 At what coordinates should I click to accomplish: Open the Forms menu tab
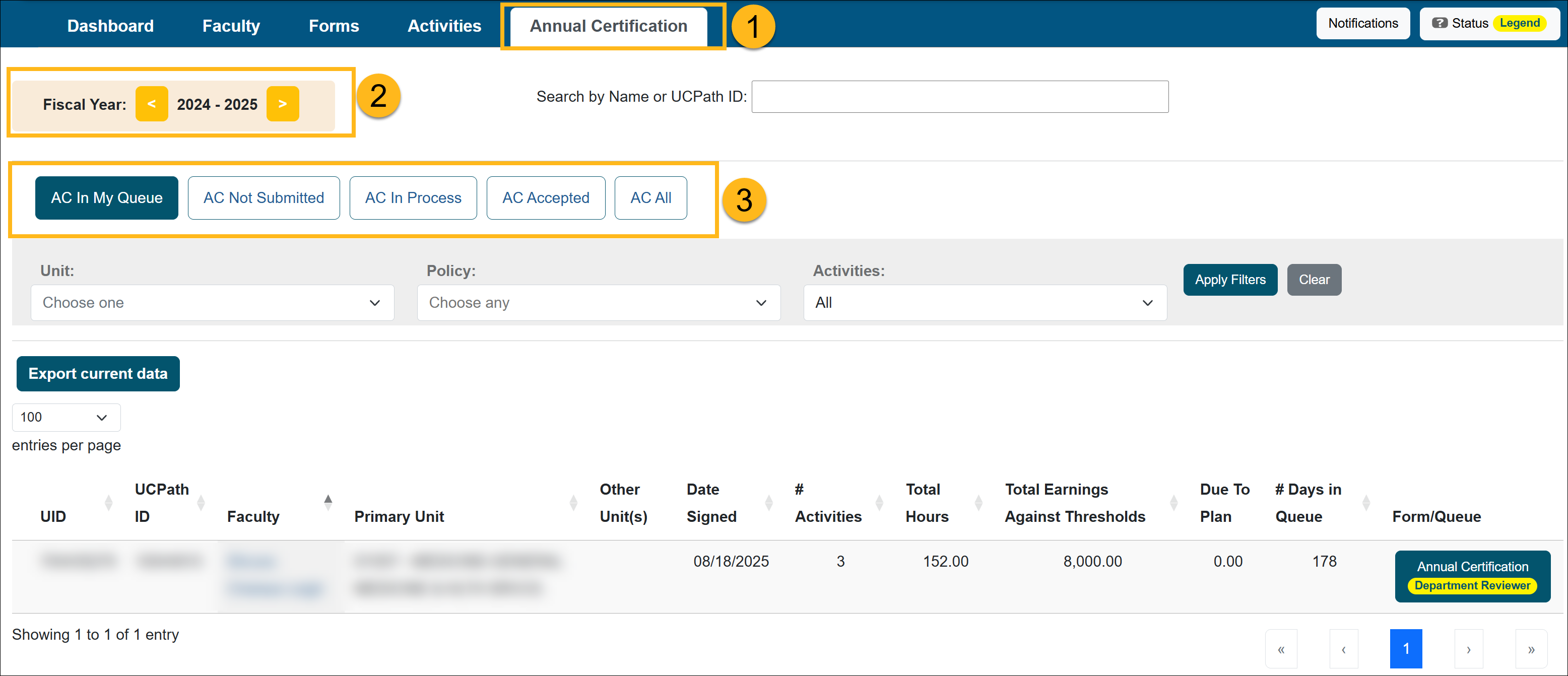click(x=334, y=26)
